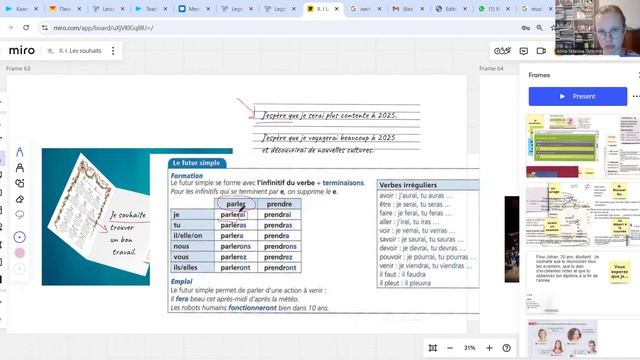Click the greeting card image

click(96, 217)
